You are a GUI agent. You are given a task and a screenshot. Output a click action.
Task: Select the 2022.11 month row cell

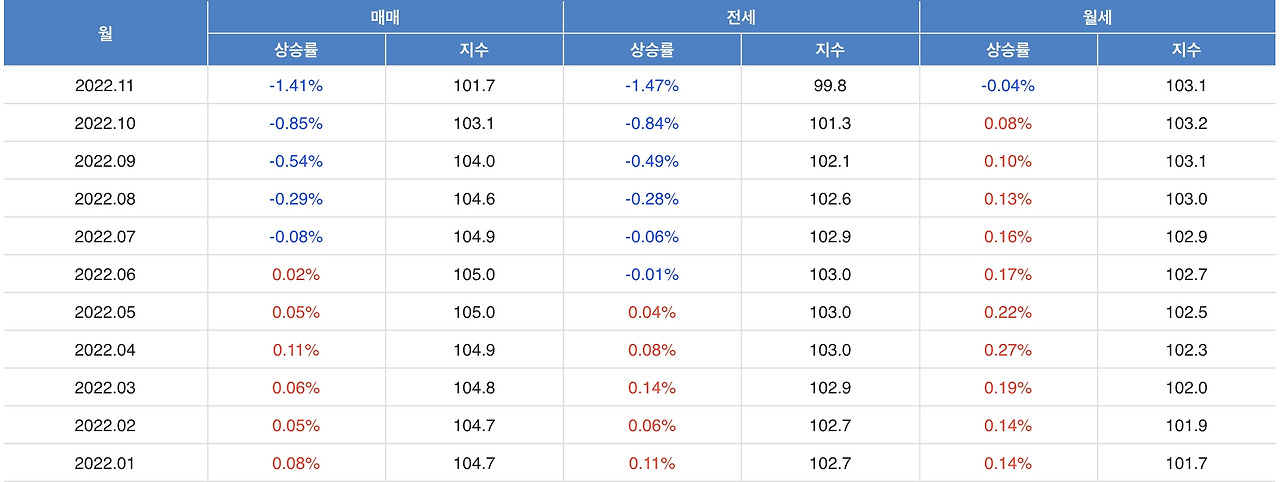click(105, 86)
